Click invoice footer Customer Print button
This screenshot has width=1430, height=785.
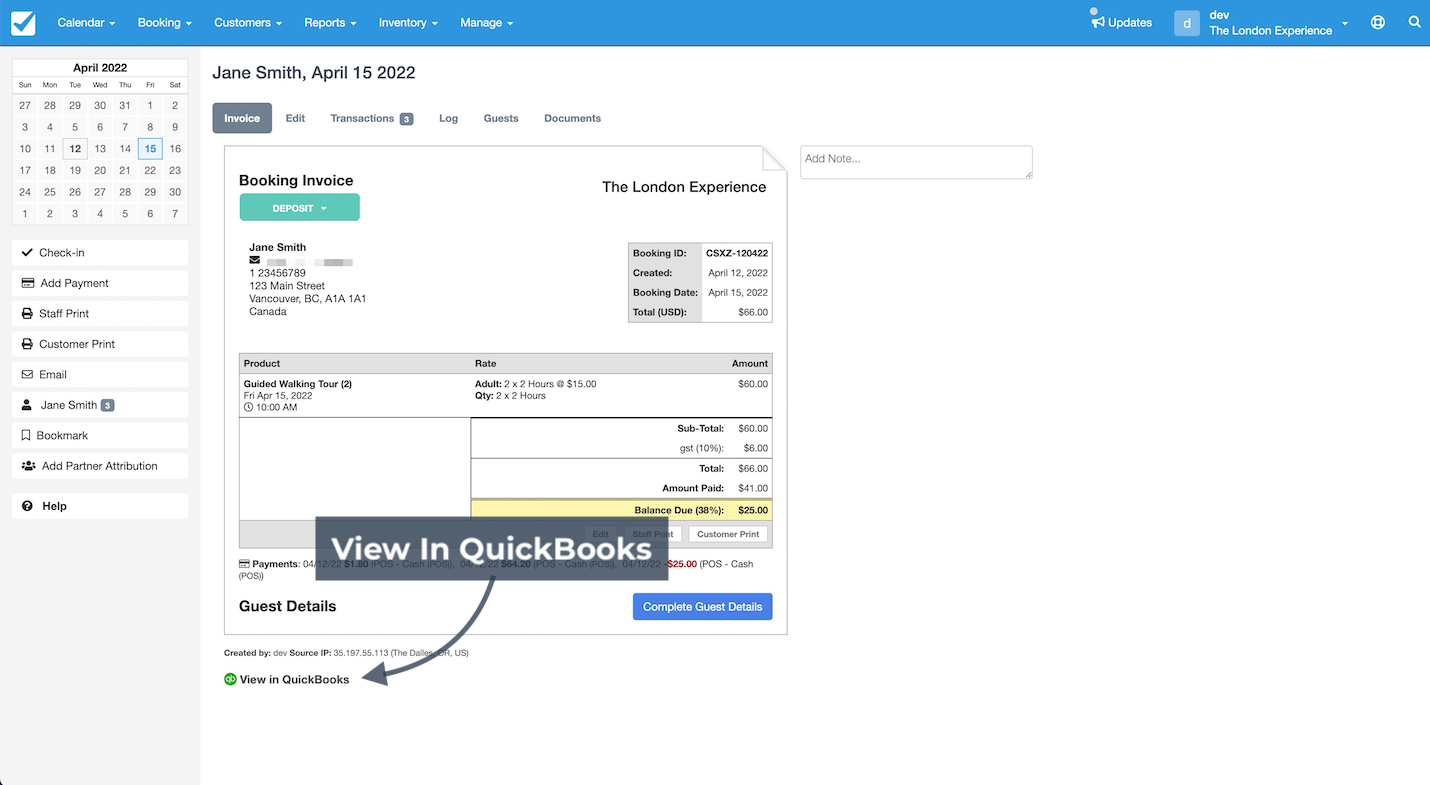pos(728,534)
